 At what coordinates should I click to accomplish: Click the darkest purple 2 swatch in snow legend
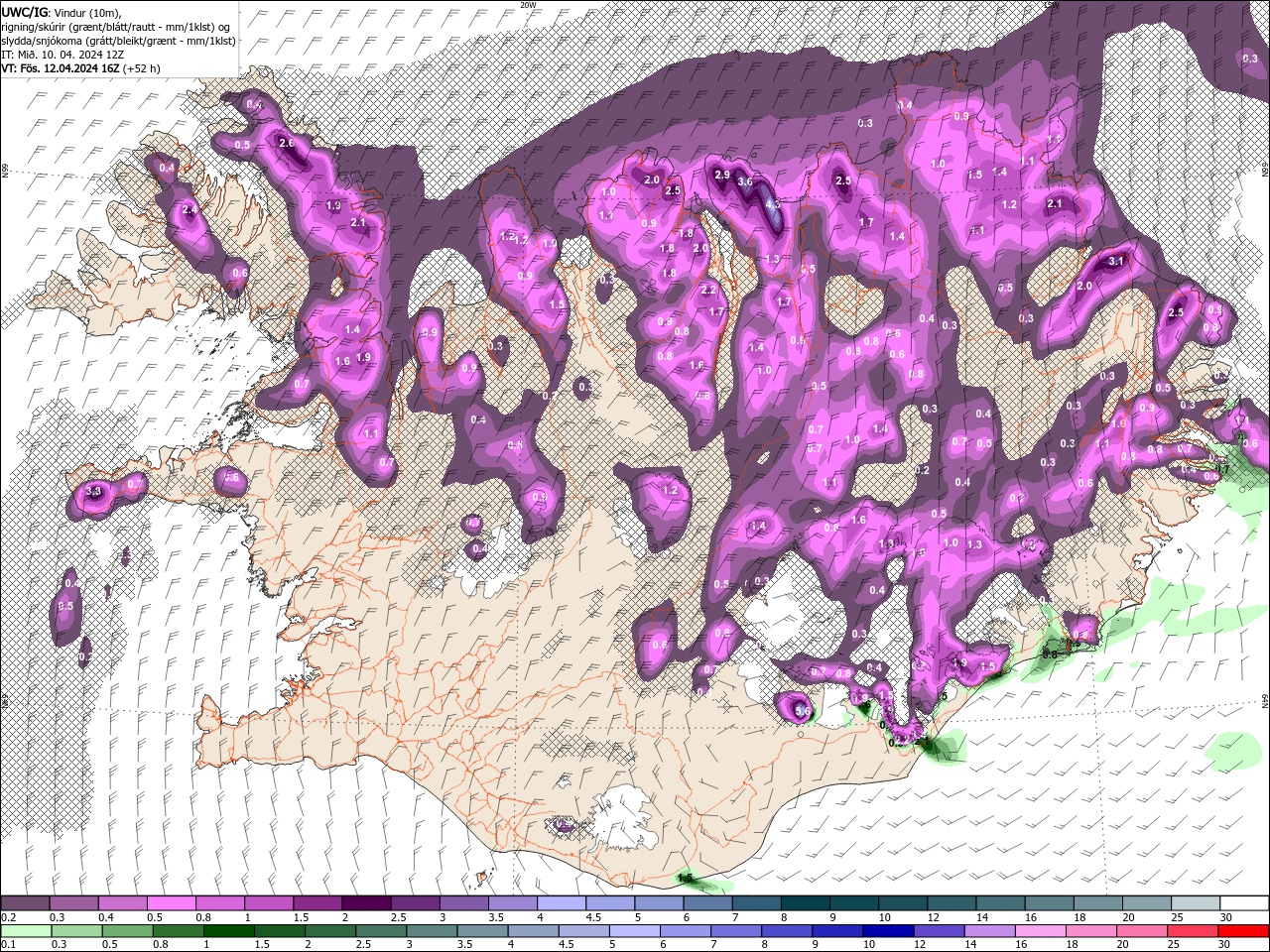(x=366, y=903)
